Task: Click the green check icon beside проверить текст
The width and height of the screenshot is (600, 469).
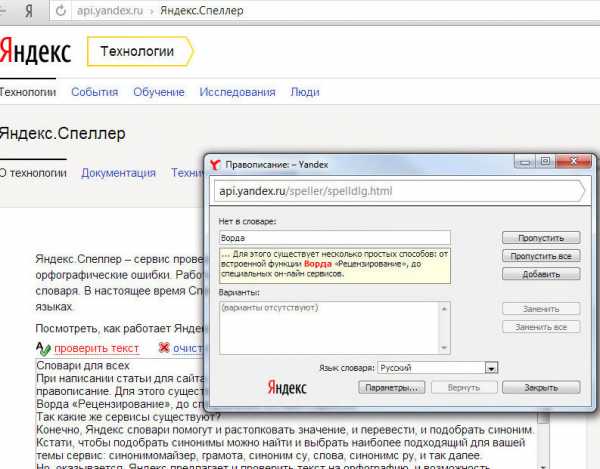Action: pos(43,348)
